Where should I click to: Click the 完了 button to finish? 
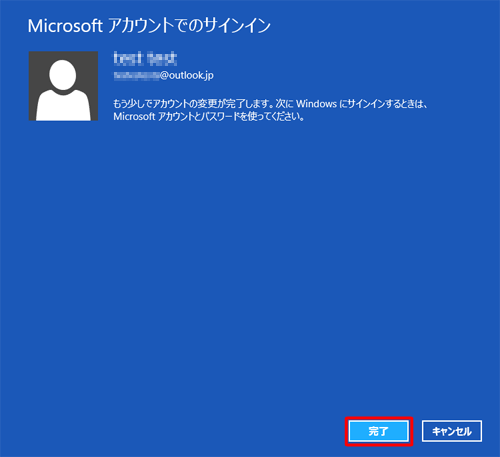[379, 431]
